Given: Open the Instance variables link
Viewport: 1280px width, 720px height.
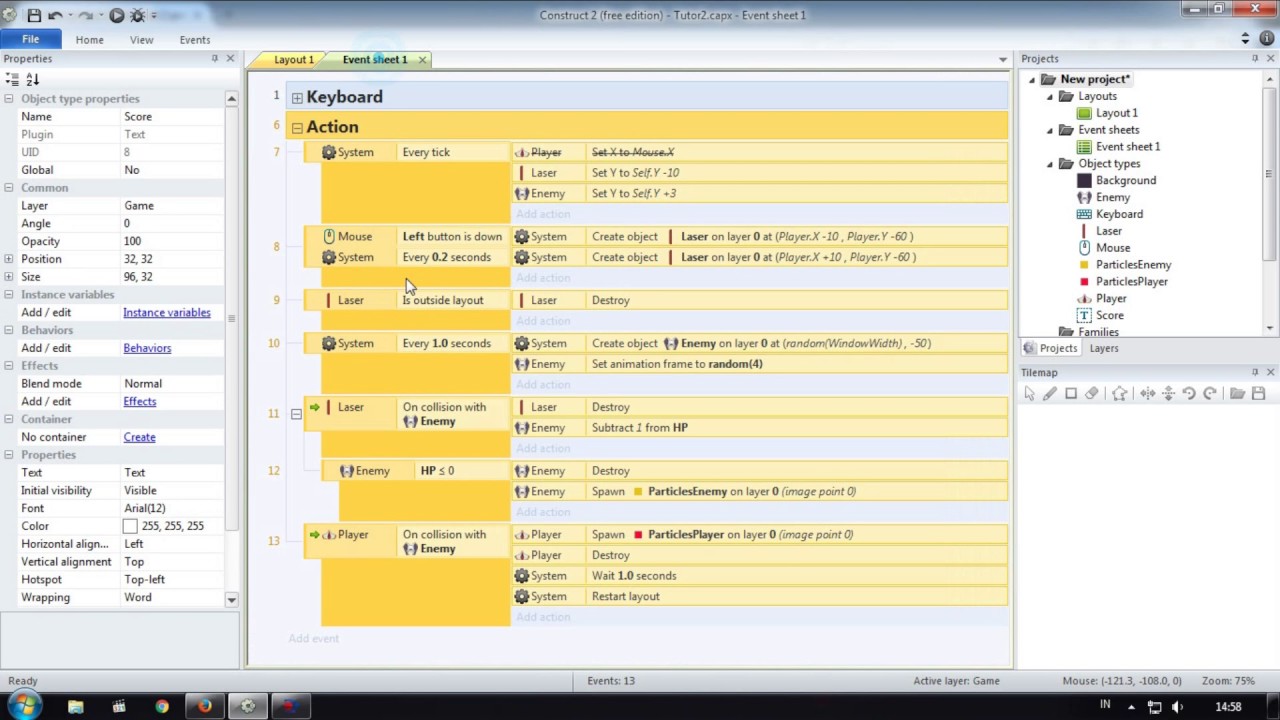Looking at the screenshot, I should tap(167, 313).
